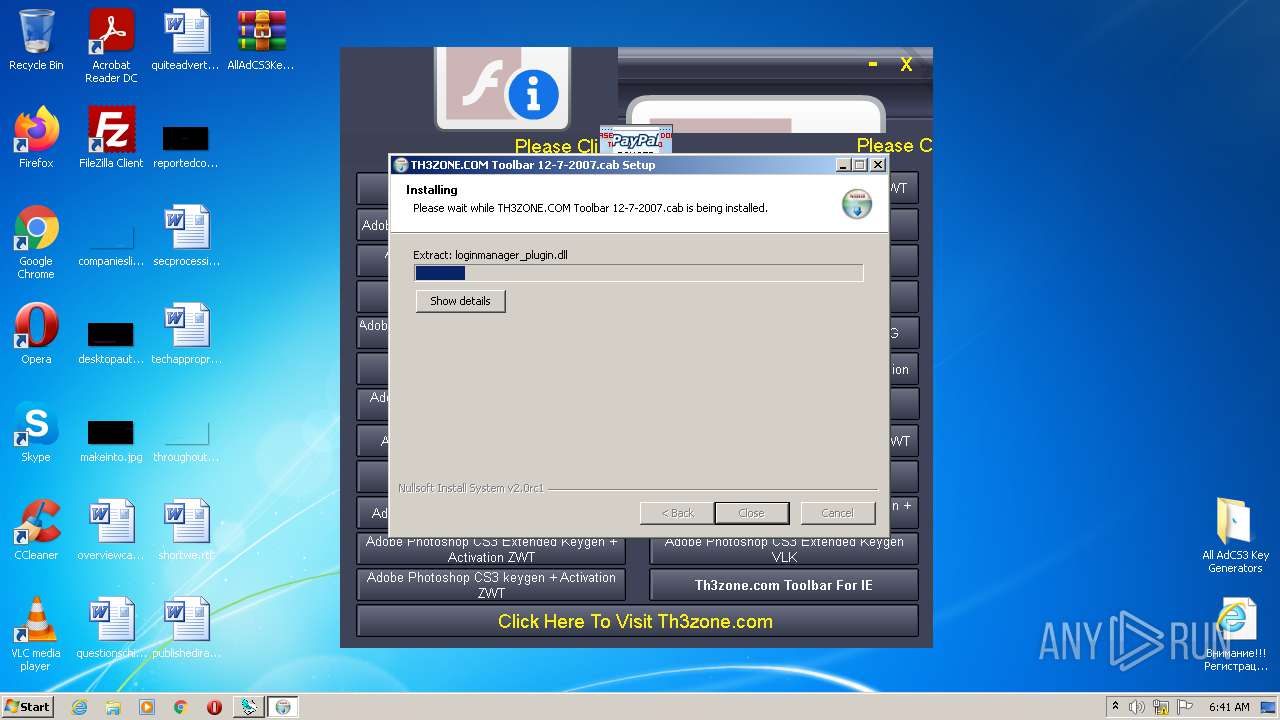Click the 6:41 AM system clock
The height and width of the screenshot is (720, 1280).
tap(1229, 707)
